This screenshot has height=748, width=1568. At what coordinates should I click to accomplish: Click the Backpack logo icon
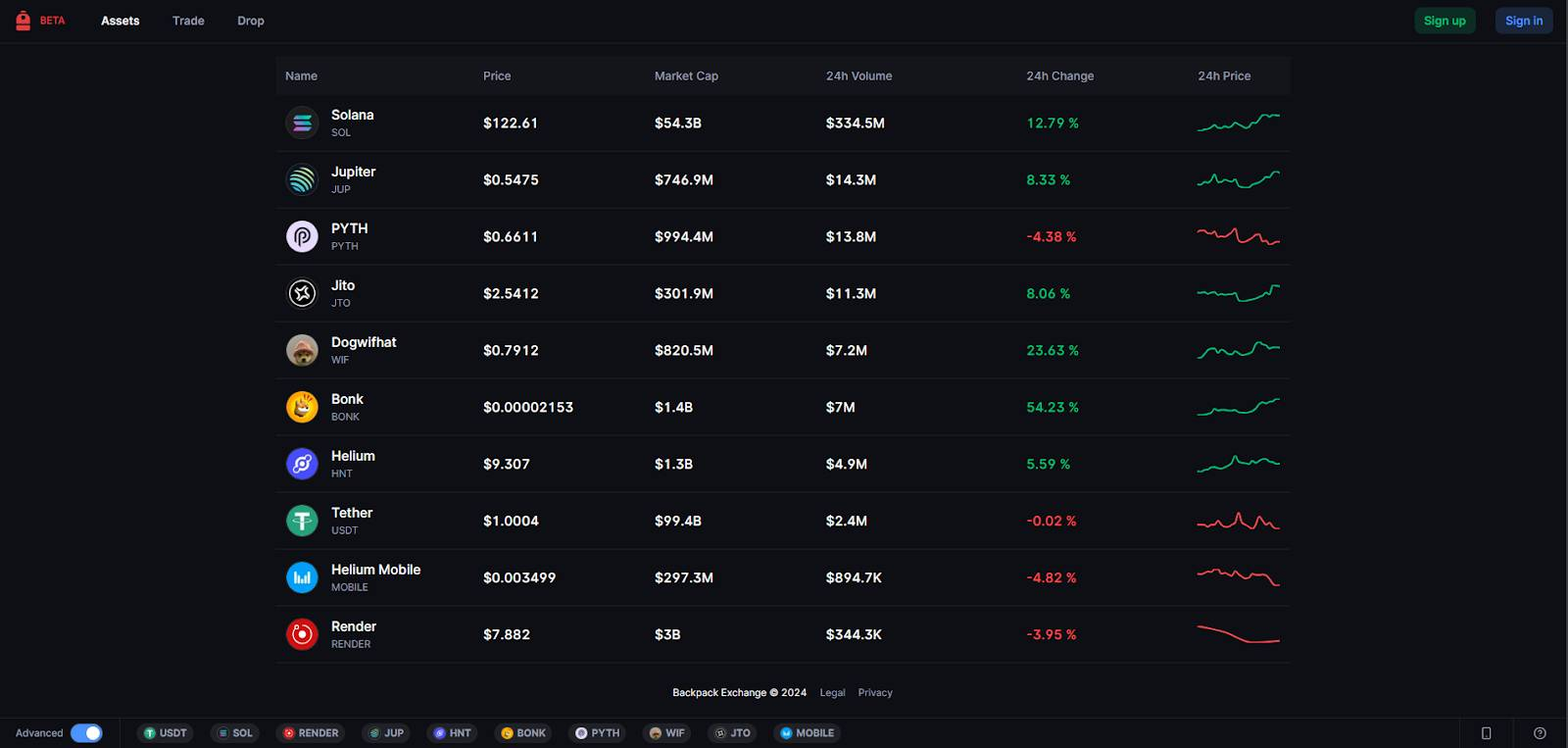pos(23,21)
